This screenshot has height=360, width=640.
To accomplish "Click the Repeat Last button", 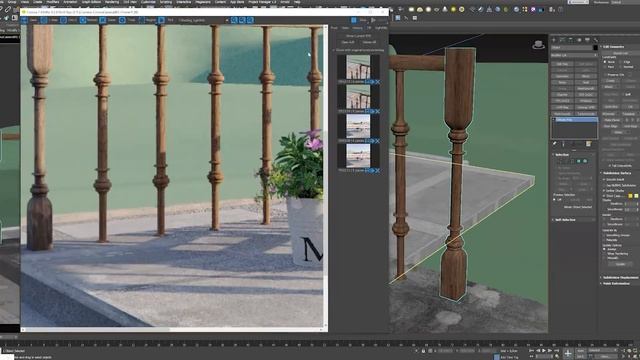I will [620, 53].
